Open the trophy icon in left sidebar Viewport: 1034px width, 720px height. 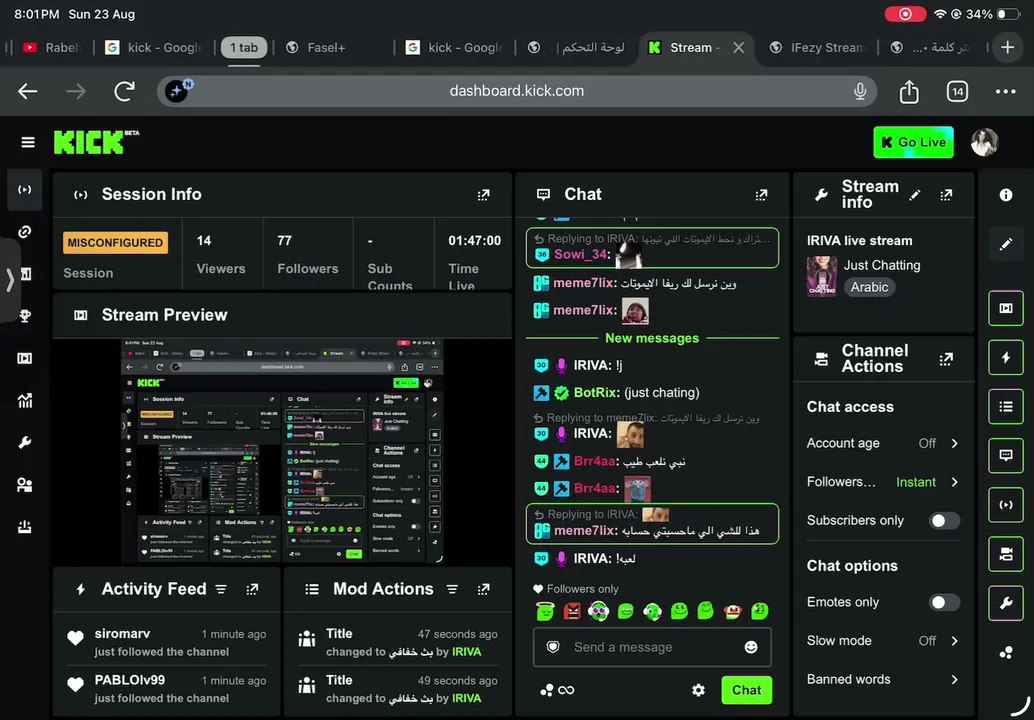pyautogui.click(x=24, y=316)
